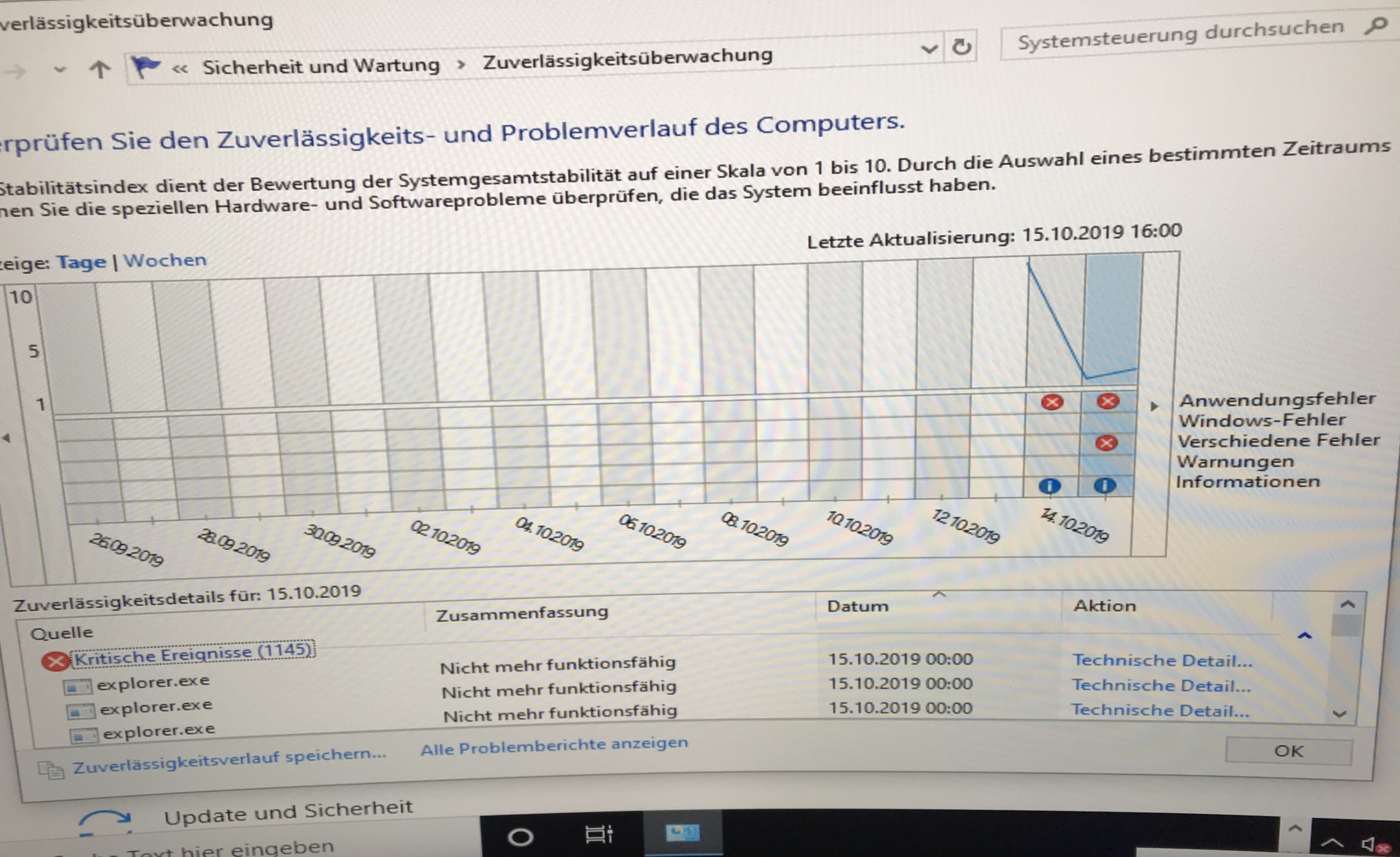The height and width of the screenshot is (857, 1400).
Task: Sort by the Zusammenfassung column header
Action: click(522, 613)
